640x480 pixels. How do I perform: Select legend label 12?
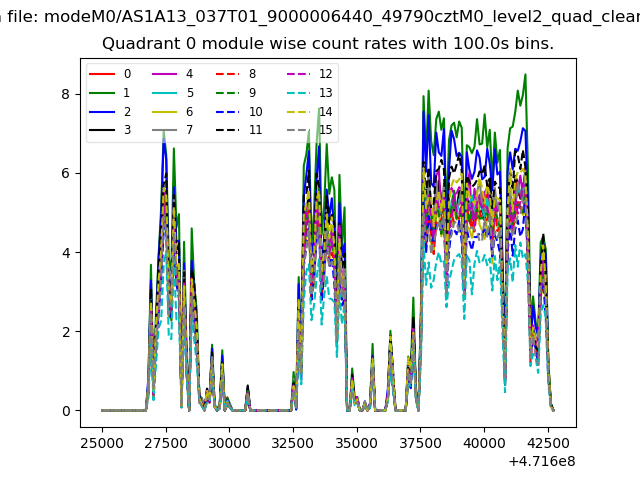(x=325, y=74)
